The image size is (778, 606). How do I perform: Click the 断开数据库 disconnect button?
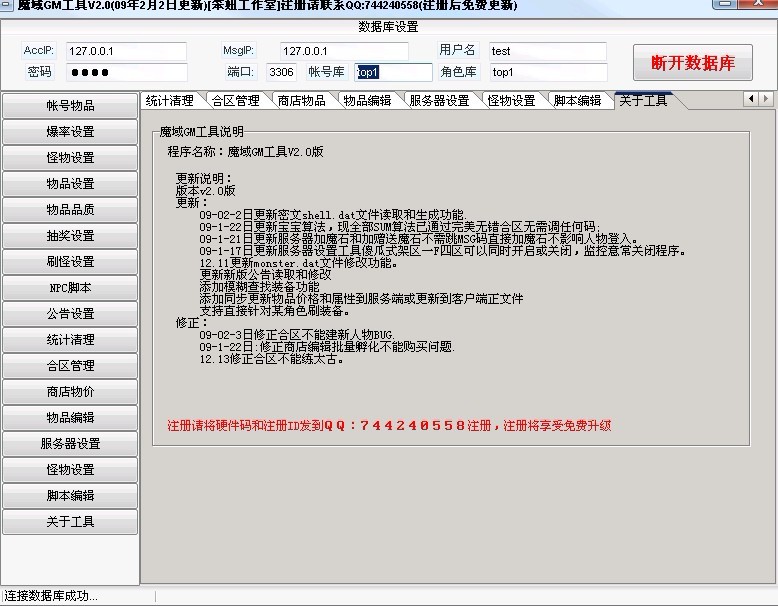[692, 63]
